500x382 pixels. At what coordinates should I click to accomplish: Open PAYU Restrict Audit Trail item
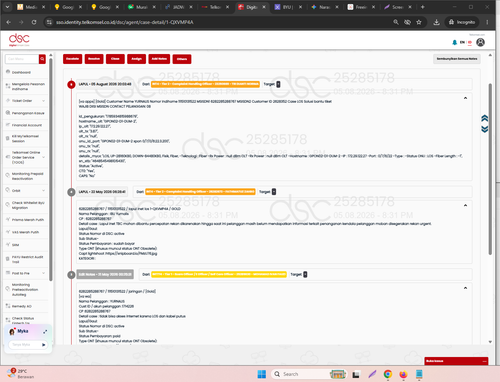25,259
